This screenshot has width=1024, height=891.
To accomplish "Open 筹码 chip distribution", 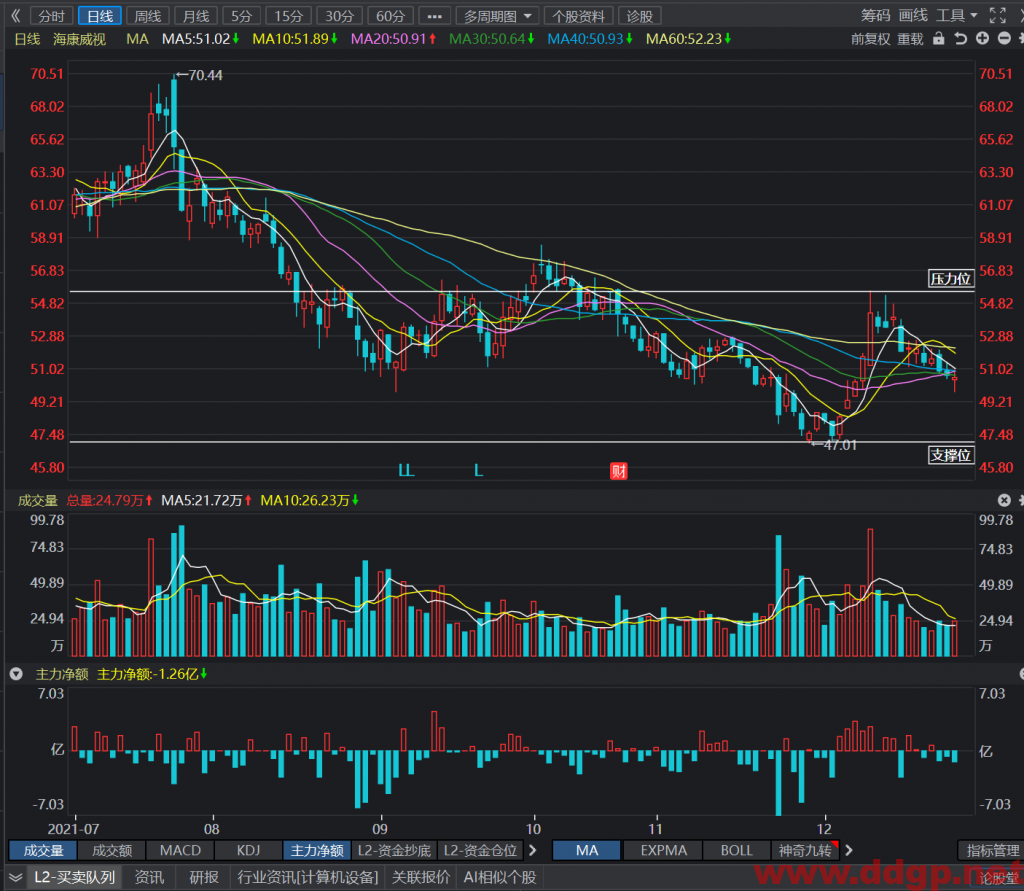I will click(875, 16).
